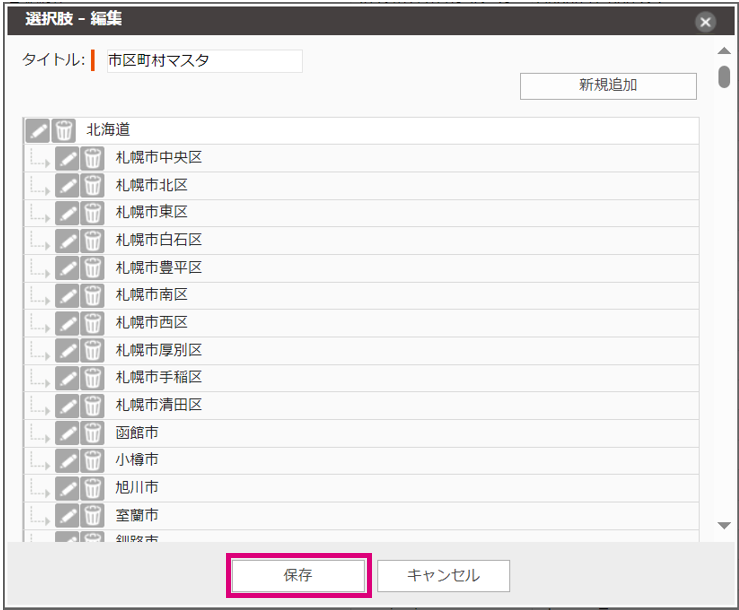Select the 旭川市 row text

[x=137, y=487]
